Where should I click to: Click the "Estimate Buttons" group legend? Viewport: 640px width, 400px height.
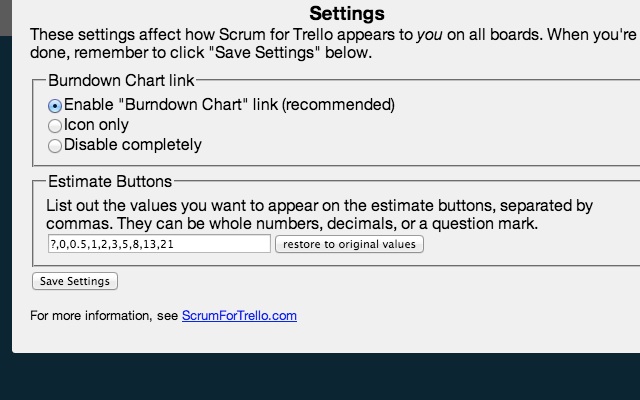[109, 181]
